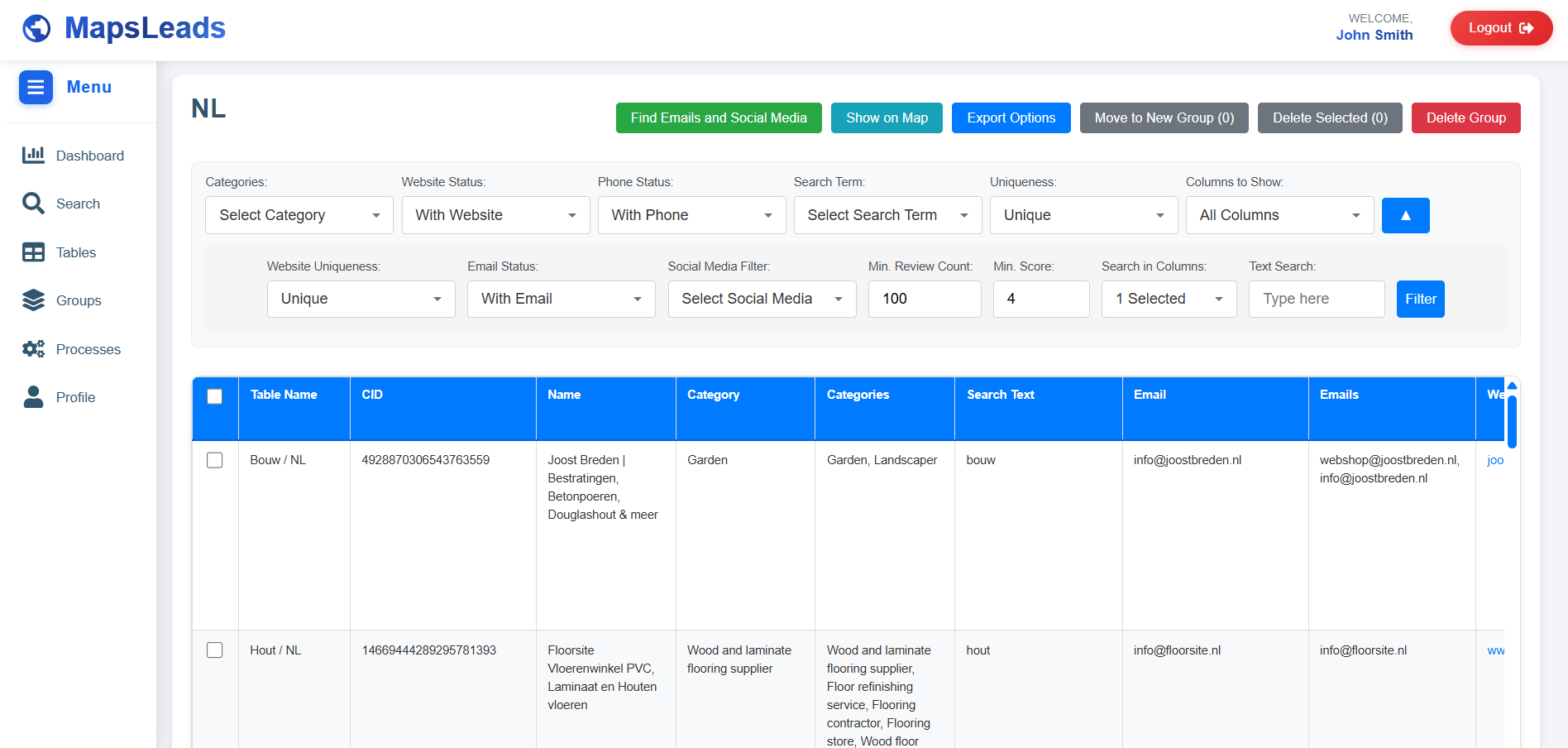Click the Category column header
Image resolution: width=1568 pixels, height=748 pixels.
click(713, 395)
